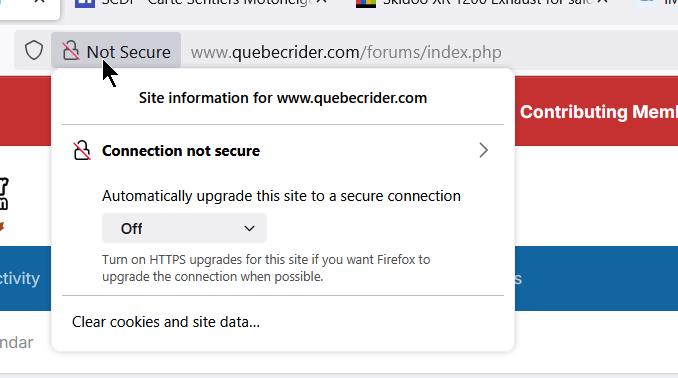Image resolution: width=678 pixels, height=378 pixels.
Task: Click the quebecrider.com URL field
Action: pyautogui.click(x=346, y=52)
